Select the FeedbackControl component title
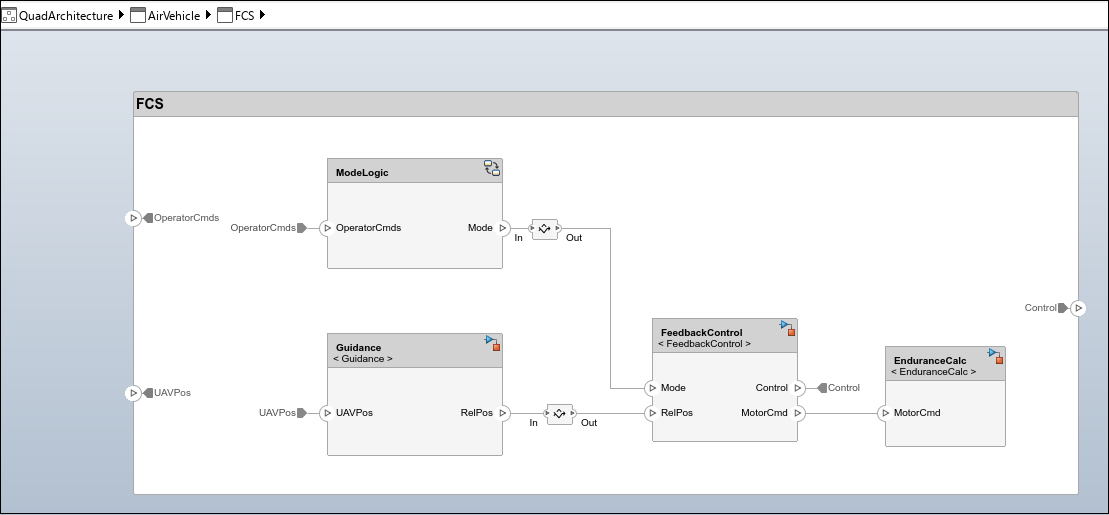Image resolution: width=1109 pixels, height=515 pixels. click(x=702, y=332)
